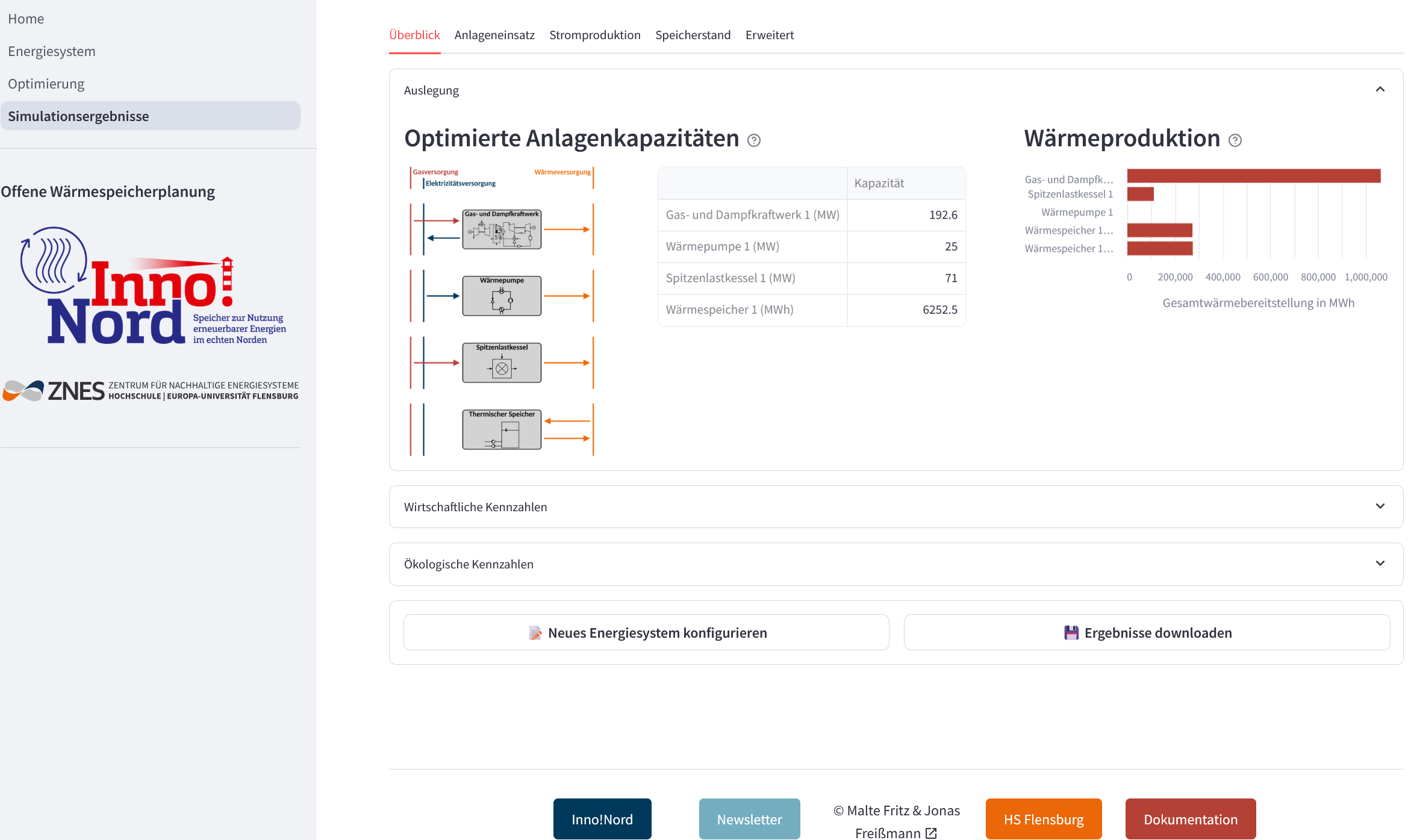Click Ergebnisse downloaden button
The width and height of the screenshot is (1408, 840).
pyautogui.click(x=1147, y=632)
